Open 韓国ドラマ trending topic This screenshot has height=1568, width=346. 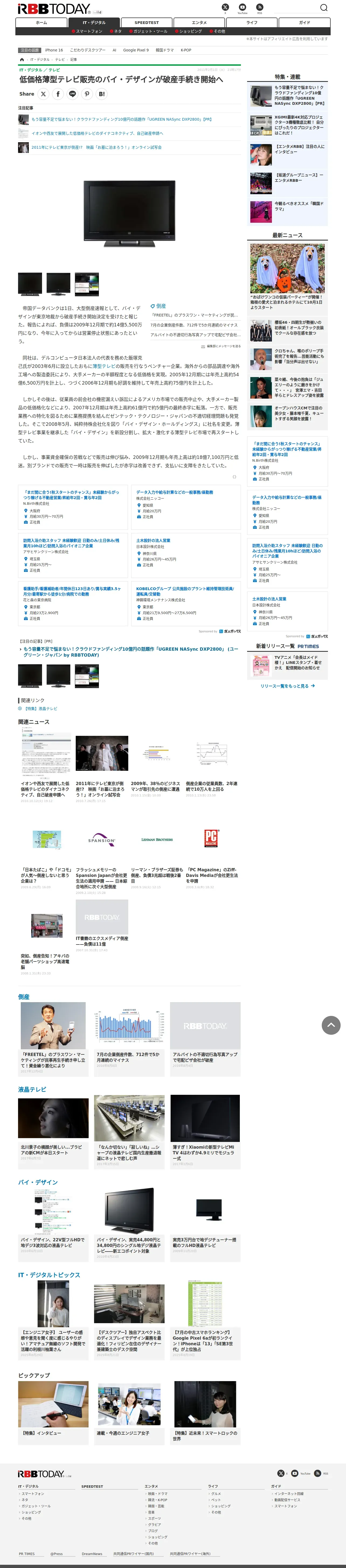(164, 50)
